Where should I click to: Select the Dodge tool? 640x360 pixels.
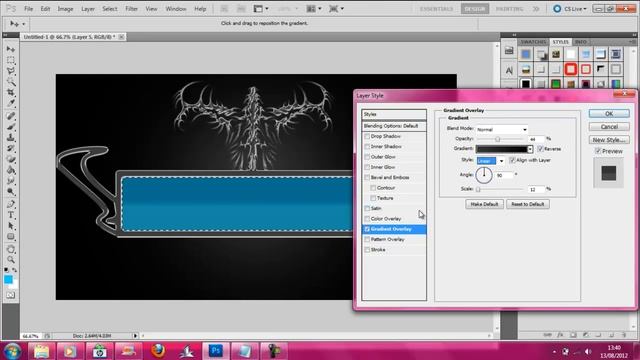pyautogui.click(x=11, y=192)
